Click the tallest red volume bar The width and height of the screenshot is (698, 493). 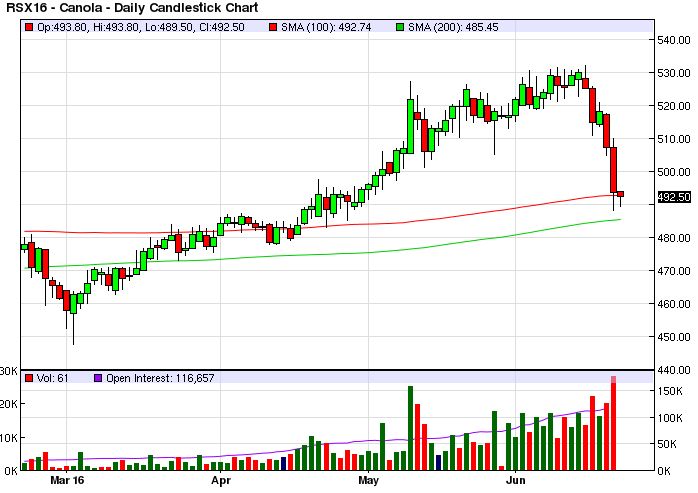click(614, 425)
